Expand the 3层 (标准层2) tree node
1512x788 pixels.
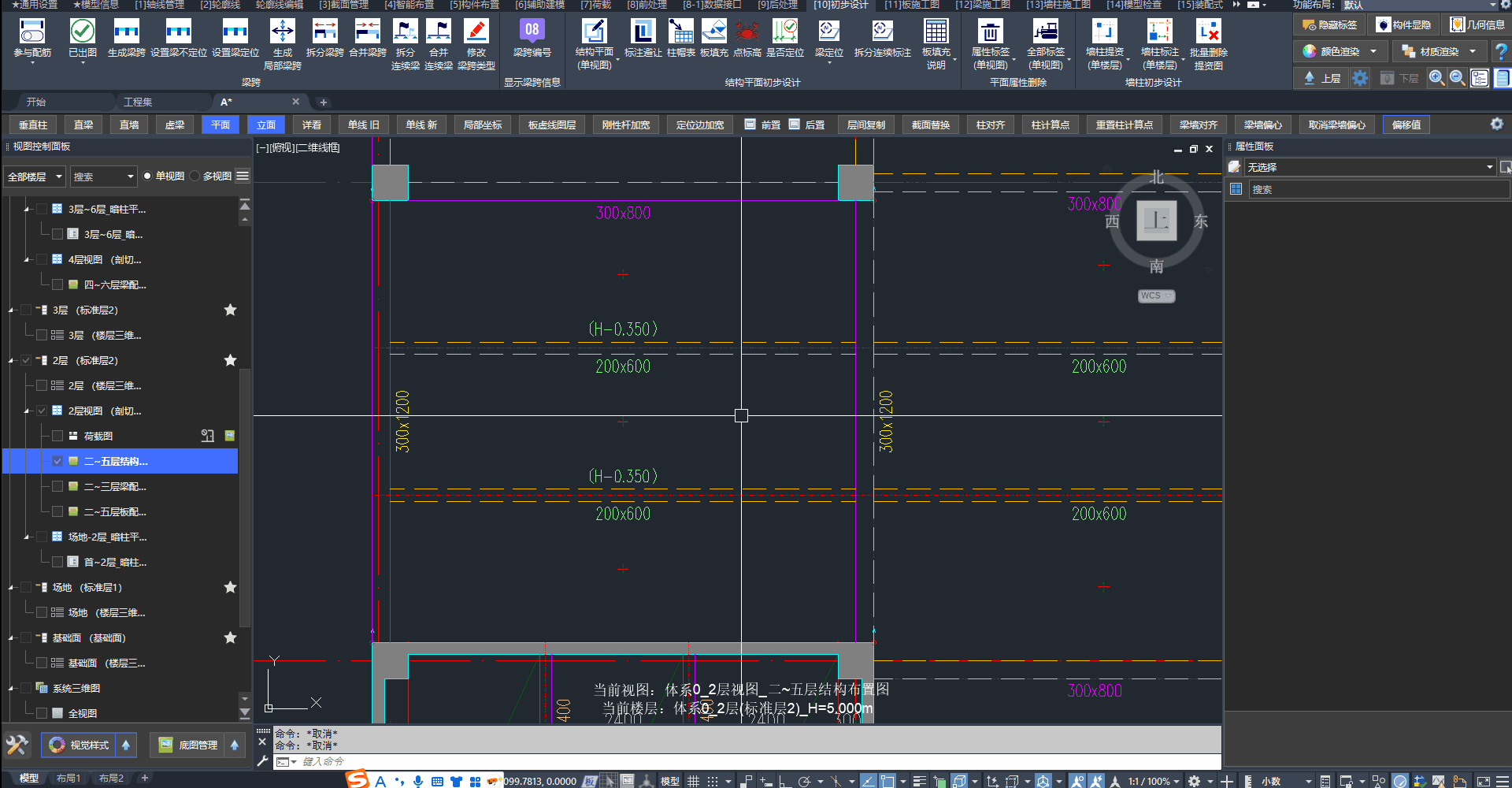point(11,310)
